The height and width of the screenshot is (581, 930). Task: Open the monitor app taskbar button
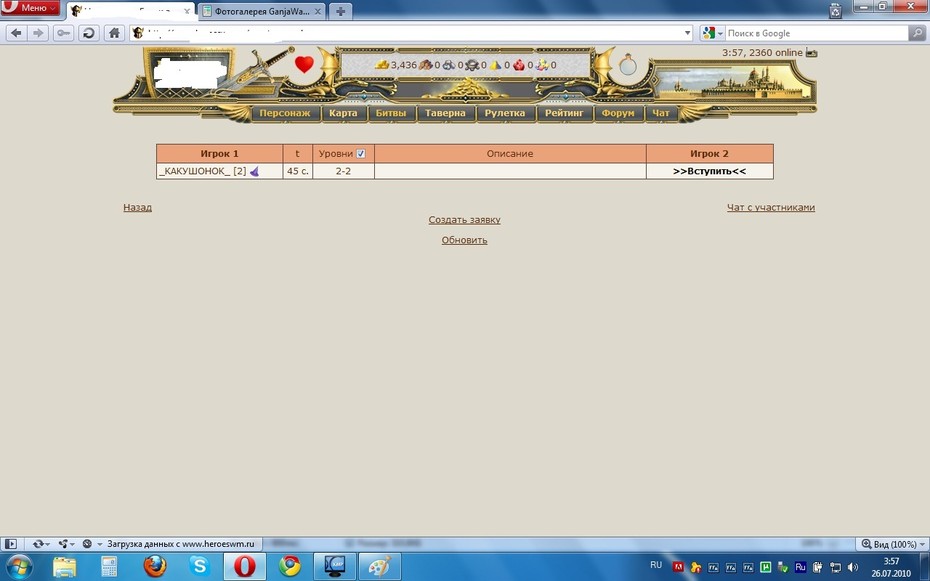[335, 567]
